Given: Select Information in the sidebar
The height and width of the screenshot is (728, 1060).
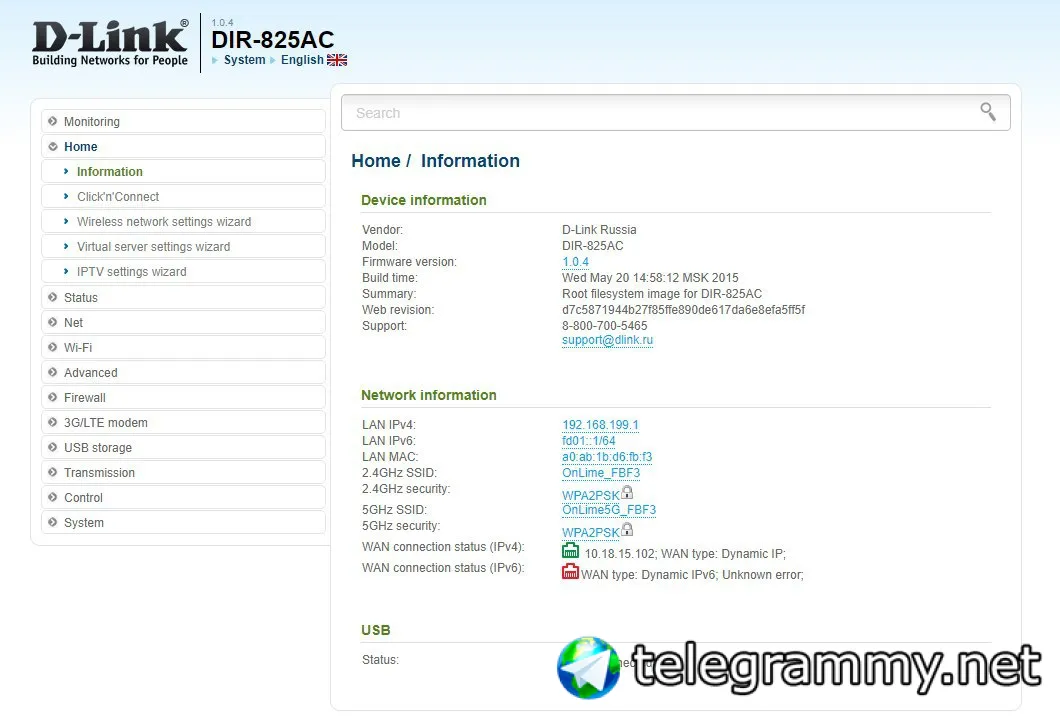Looking at the screenshot, I should pyautogui.click(x=183, y=172).
